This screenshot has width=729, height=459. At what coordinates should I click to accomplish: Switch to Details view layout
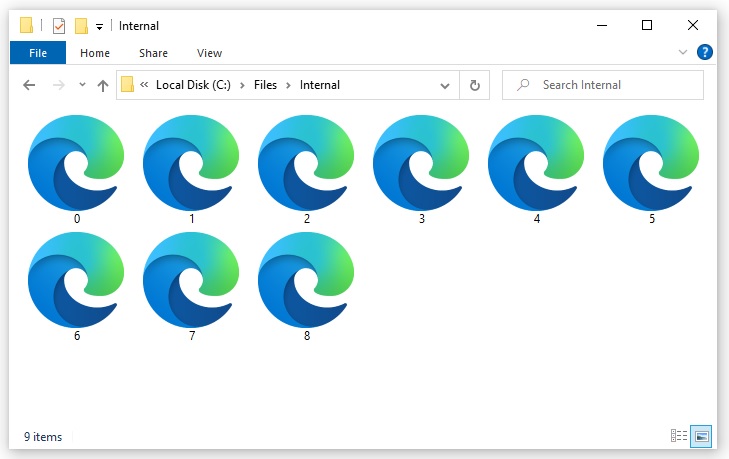click(679, 436)
